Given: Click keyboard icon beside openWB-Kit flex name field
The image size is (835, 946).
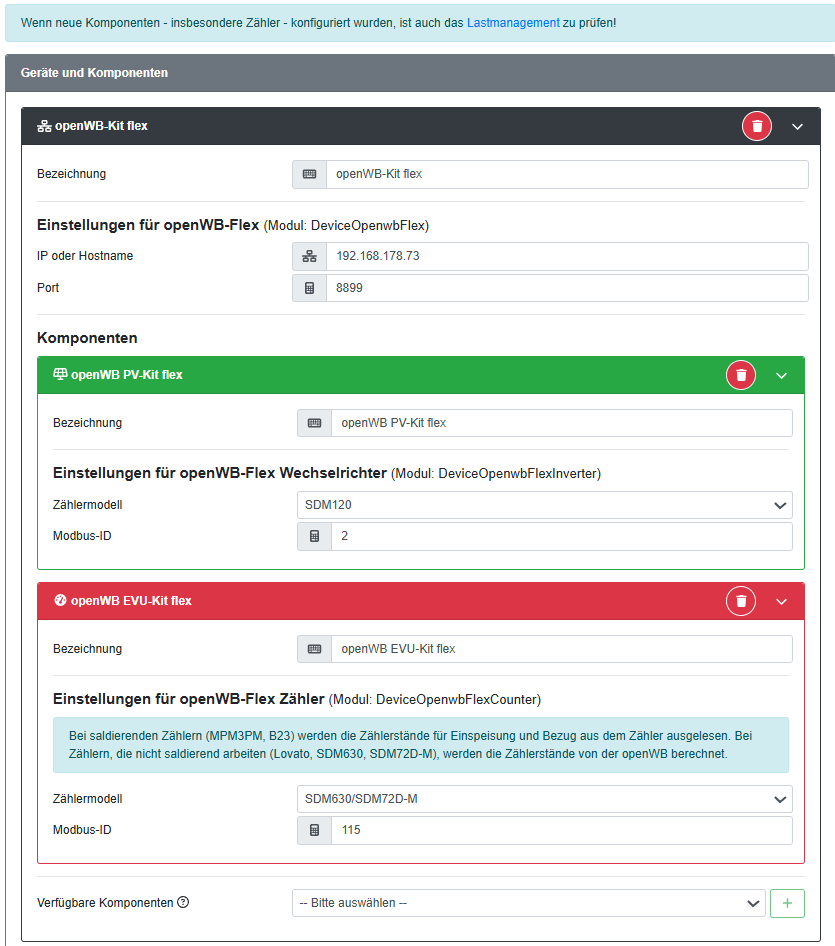Looking at the screenshot, I should coord(310,174).
